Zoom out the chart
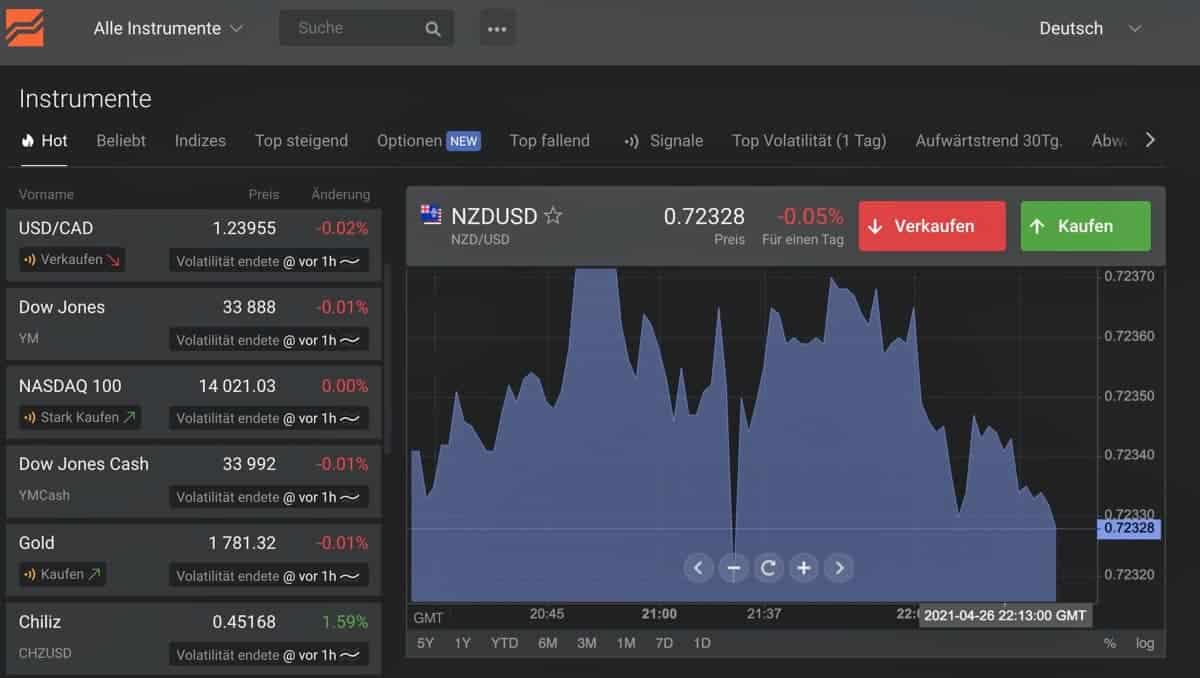Viewport: 1200px width, 678px height. point(733,568)
